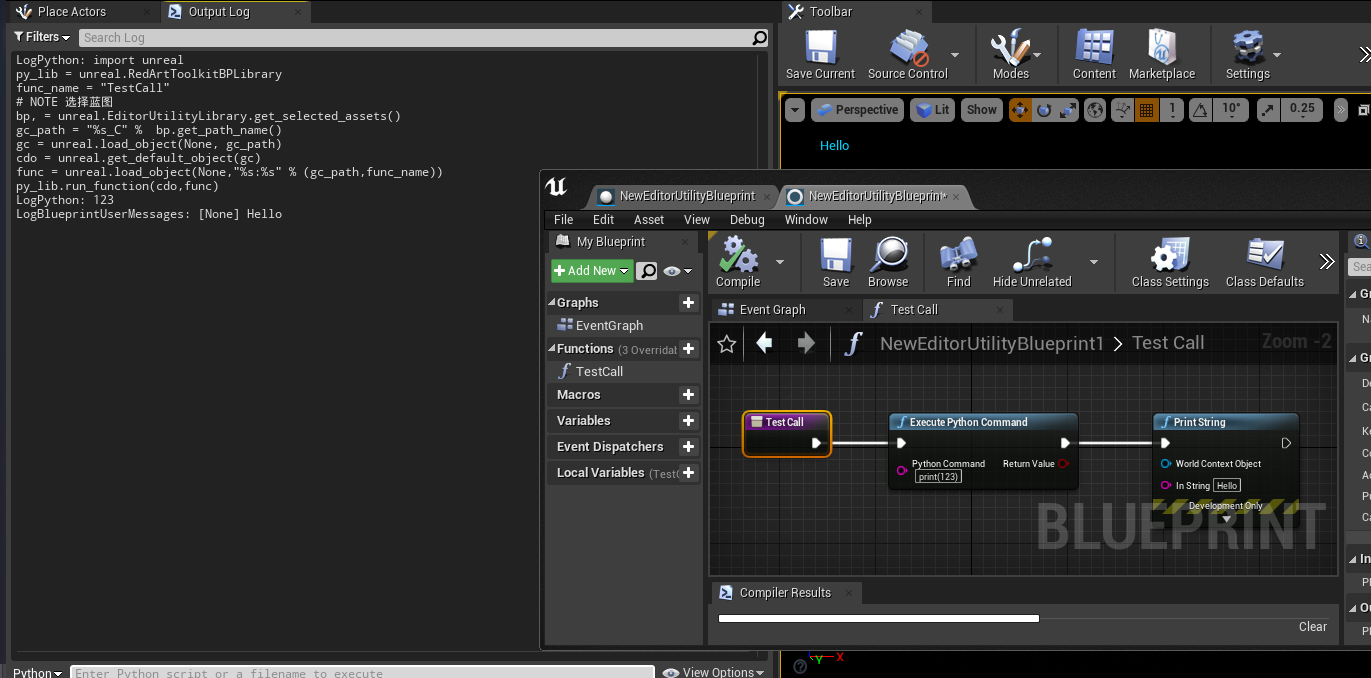Screen dimensions: 1371x678
Task: Toggle surface snapping in the viewport
Action: tap(1123, 110)
